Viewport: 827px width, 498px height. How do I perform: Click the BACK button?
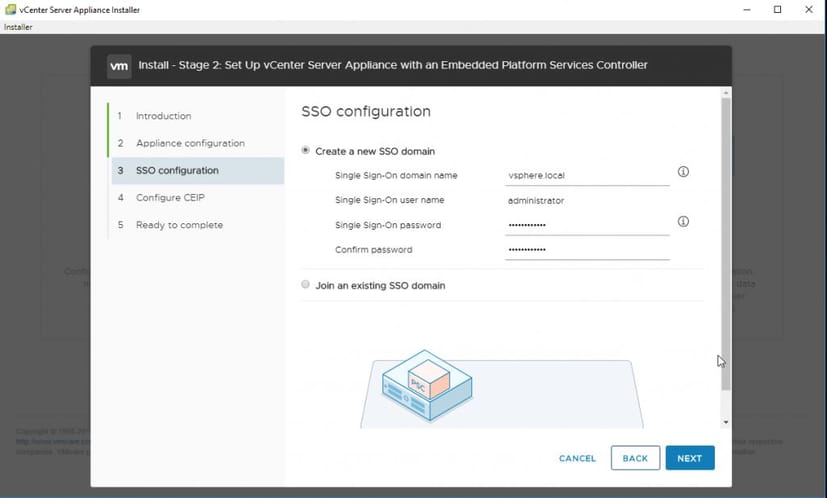pyautogui.click(x=635, y=458)
